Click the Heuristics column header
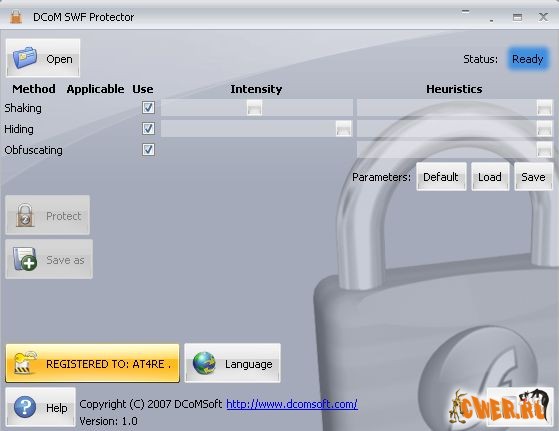559x431 pixels. [454, 89]
